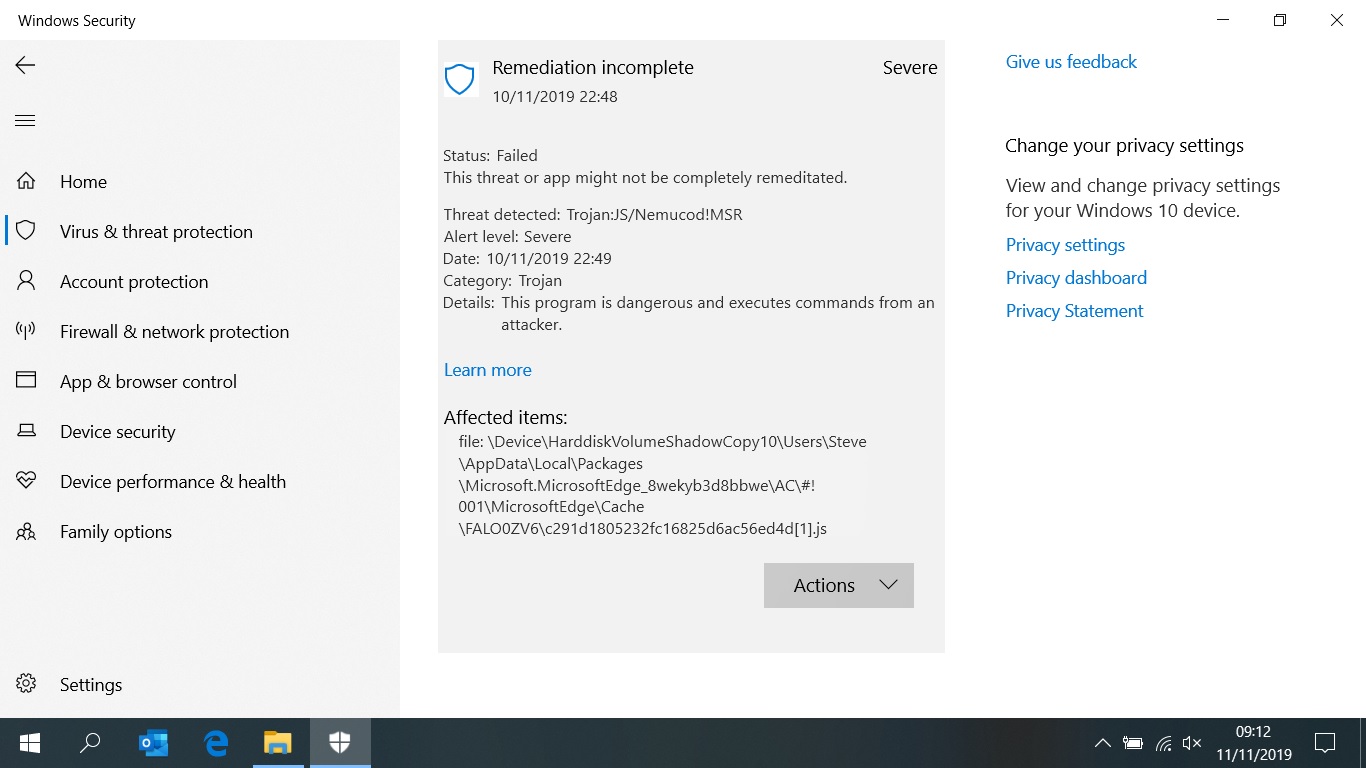Image resolution: width=1366 pixels, height=768 pixels.
Task: Click the Device performance heart icon
Action: pos(26,481)
